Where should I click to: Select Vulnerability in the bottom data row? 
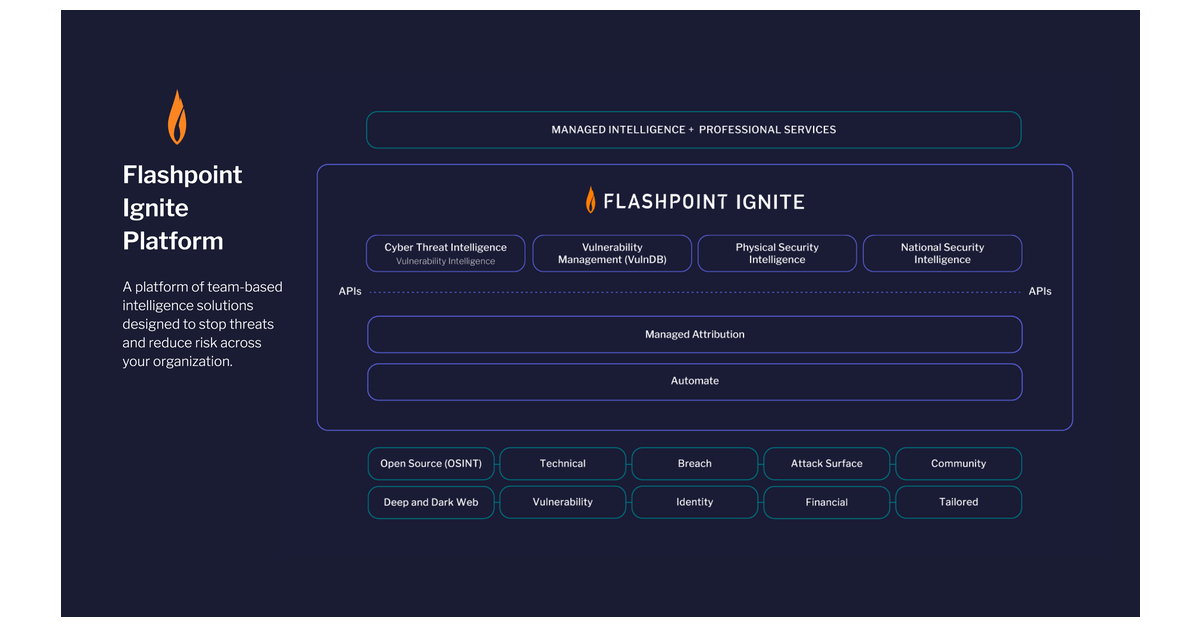[563, 502]
